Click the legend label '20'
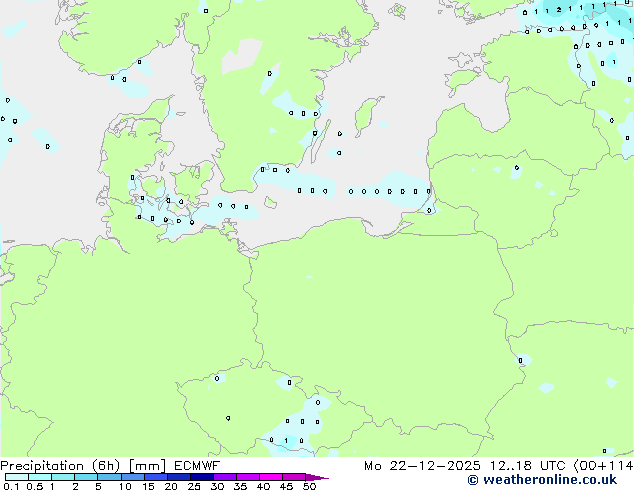 point(171,486)
